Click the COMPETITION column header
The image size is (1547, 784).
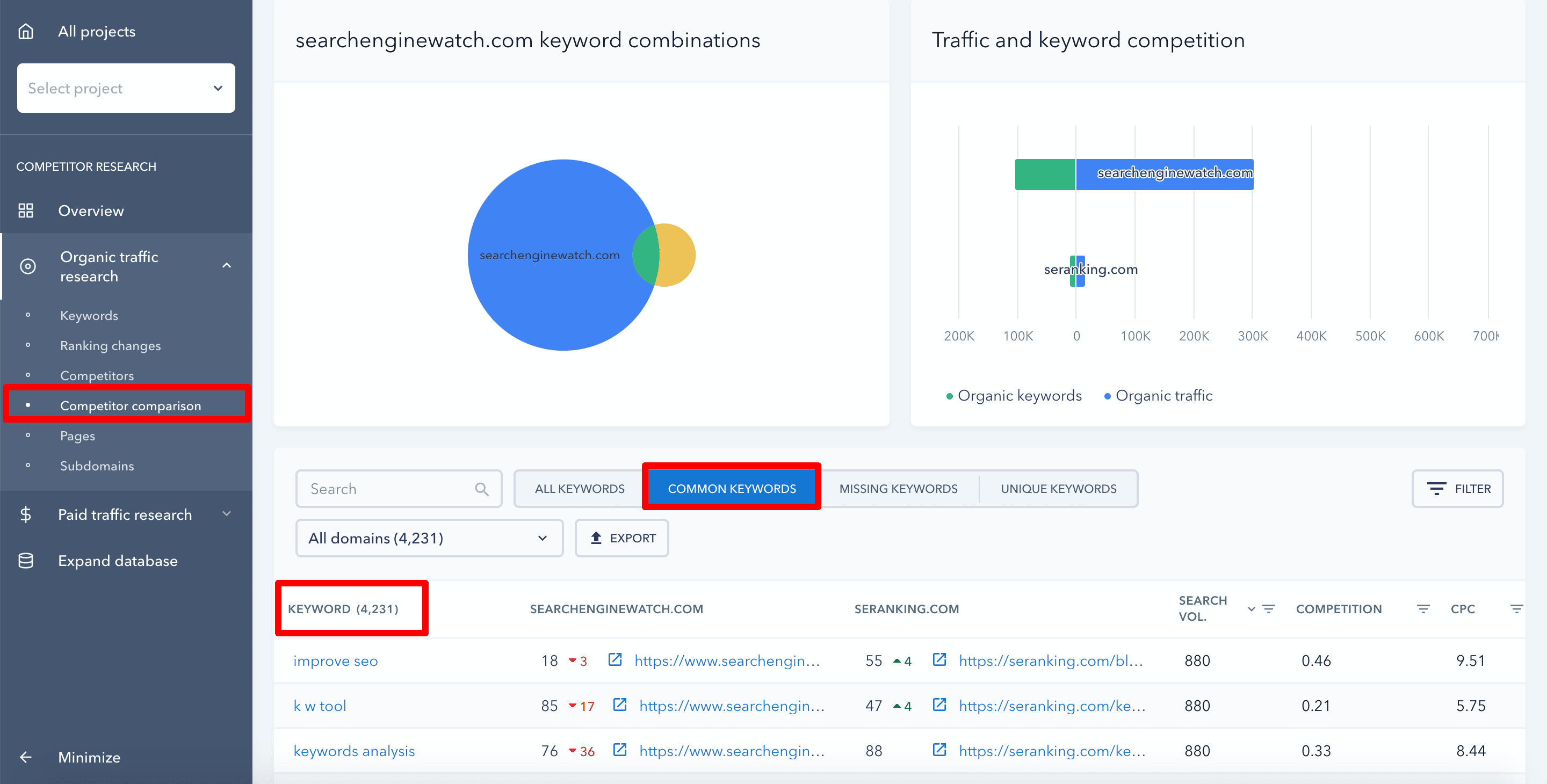pyautogui.click(x=1339, y=609)
